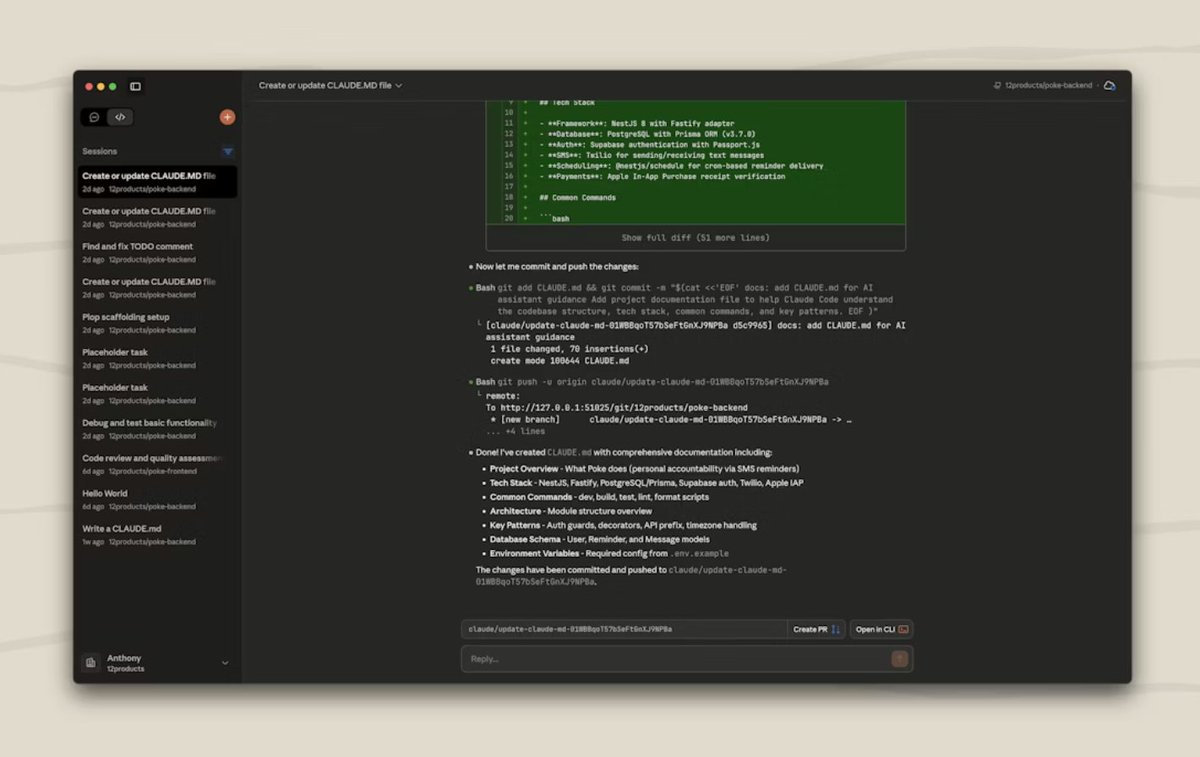Image resolution: width=1200 pixels, height=757 pixels.
Task: Click Open in CLI button
Action: tap(881, 629)
